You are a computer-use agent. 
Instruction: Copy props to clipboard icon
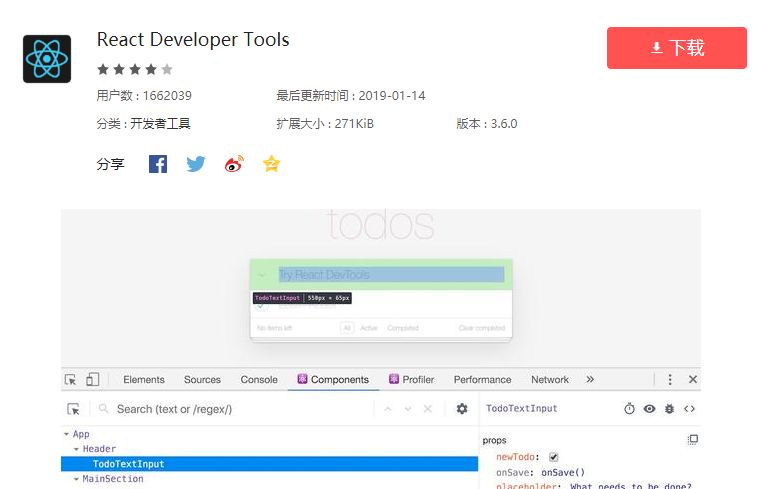692,440
